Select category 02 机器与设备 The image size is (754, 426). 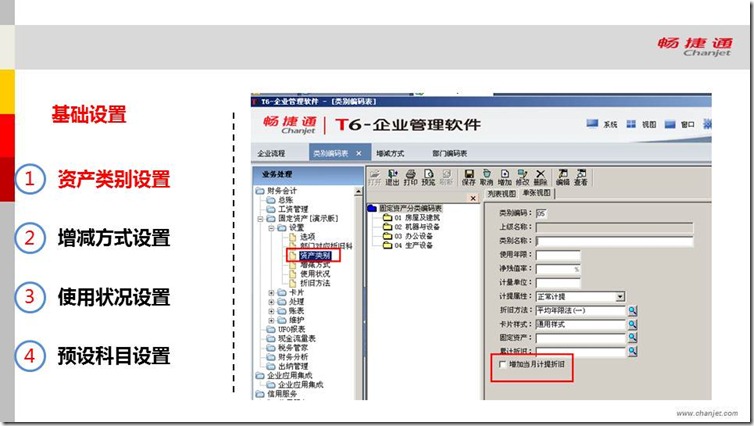click(412, 226)
